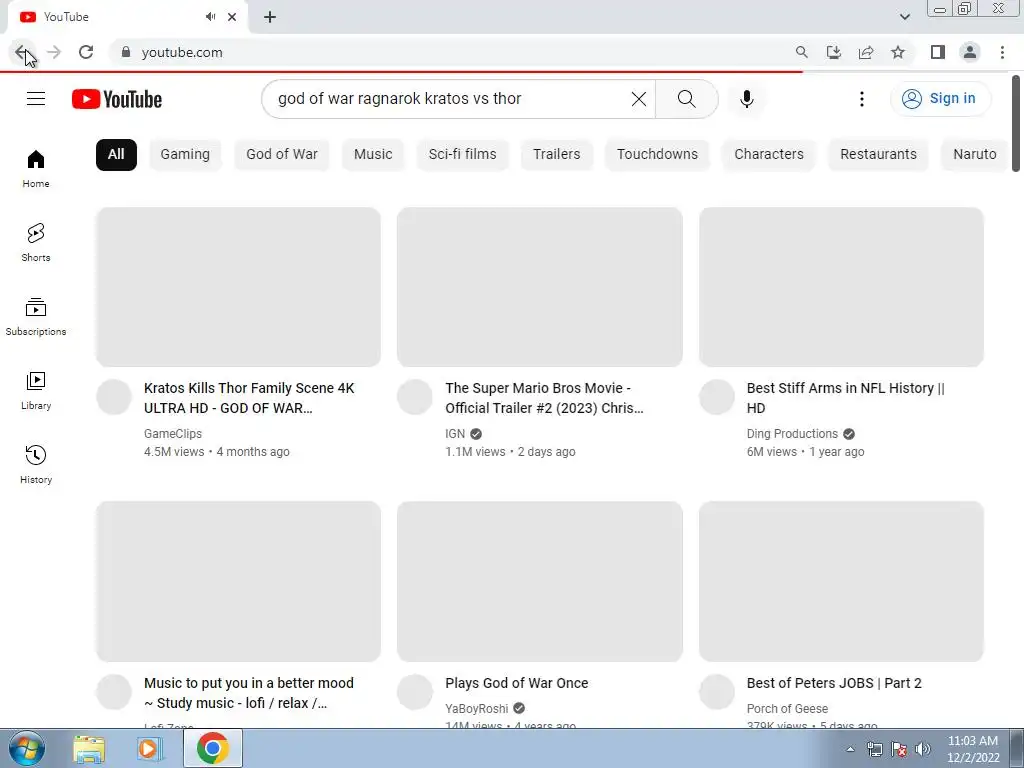The image size is (1024, 768).
Task: Go back with browser back arrow
Action: (x=22, y=52)
